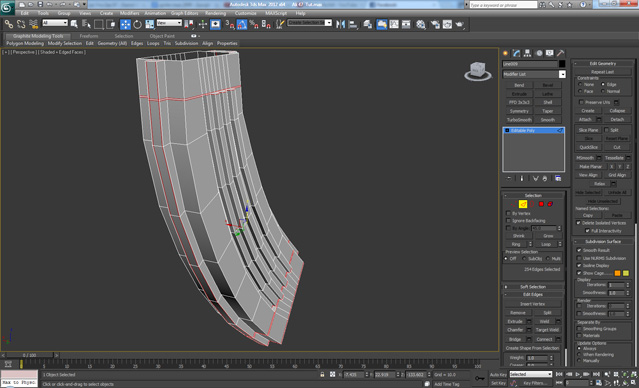
Task: Toggle By Vertex checkbox
Action: tap(508, 214)
